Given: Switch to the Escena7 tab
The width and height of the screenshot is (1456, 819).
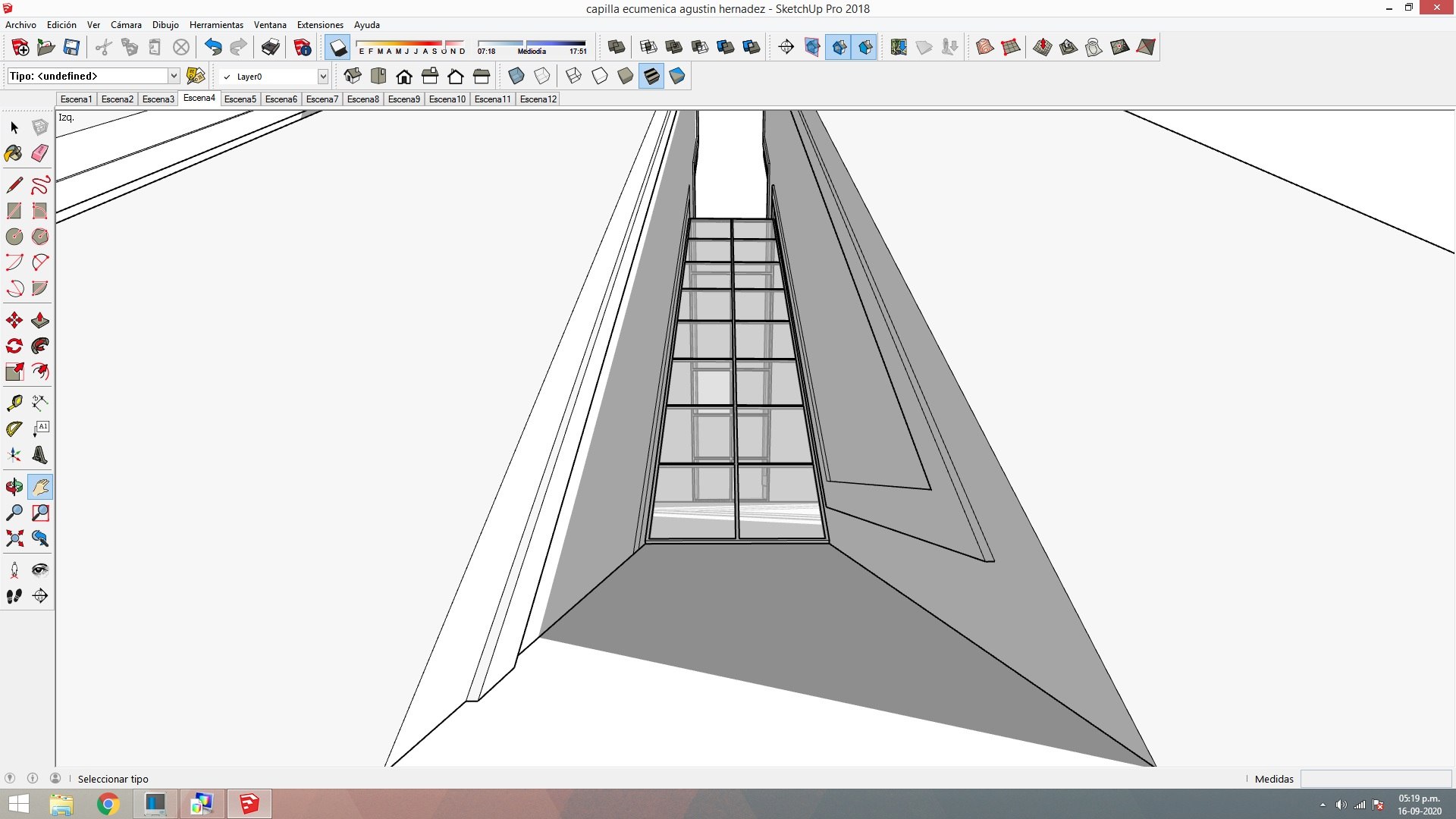Looking at the screenshot, I should point(322,99).
